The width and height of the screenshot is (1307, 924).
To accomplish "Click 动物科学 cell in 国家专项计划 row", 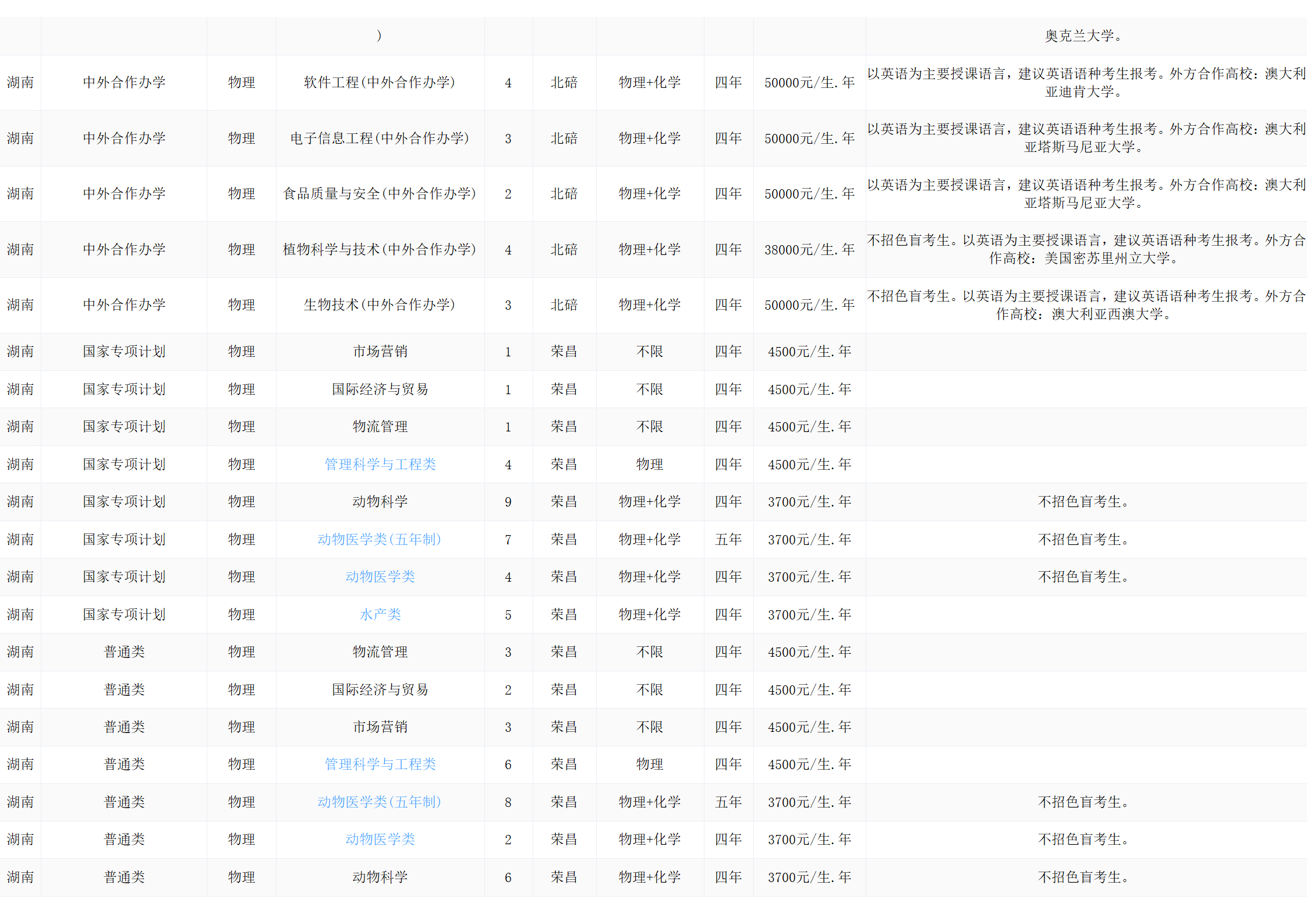I will [x=380, y=501].
